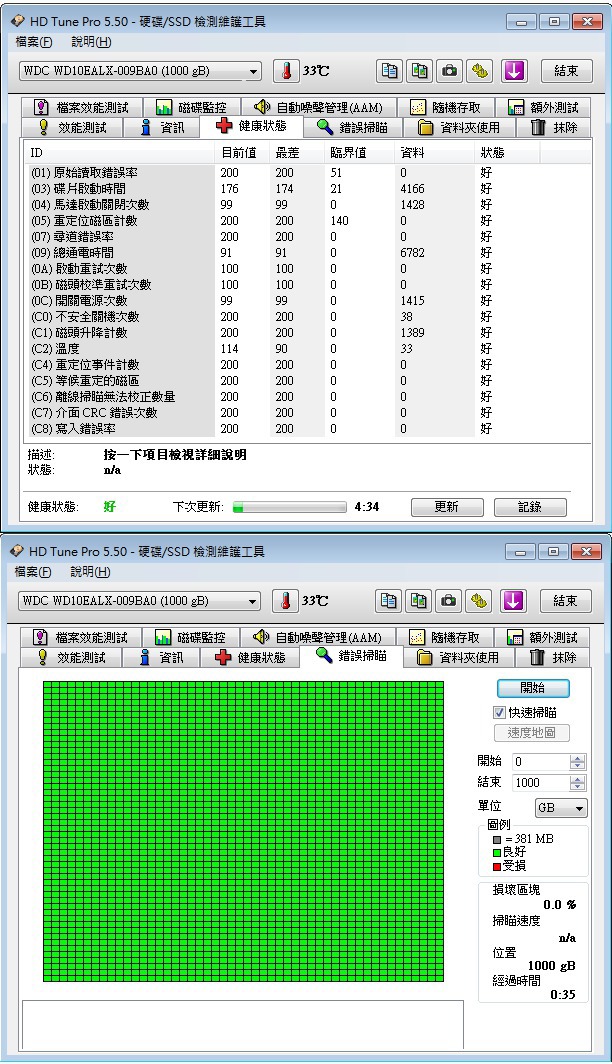This screenshot has height=1064, width=612.
Task: Open 隨機存取 tab in the upper window
Action: pyautogui.click(x=445, y=107)
